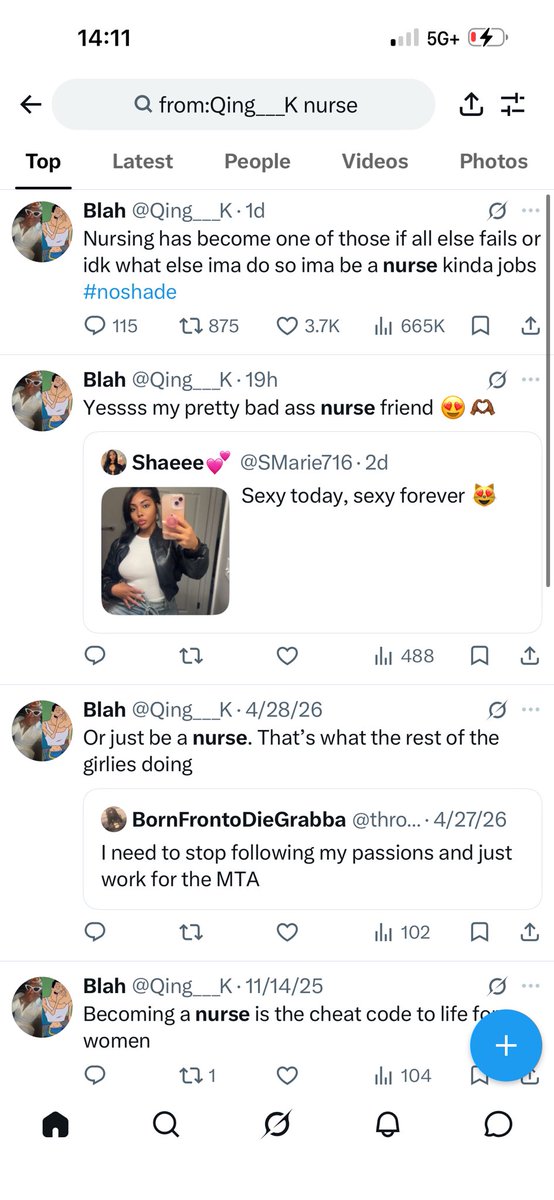This screenshot has width=554, height=1200.
Task: Edit the 'from:Qing___K nurse' search field
Action: tap(244, 105)
